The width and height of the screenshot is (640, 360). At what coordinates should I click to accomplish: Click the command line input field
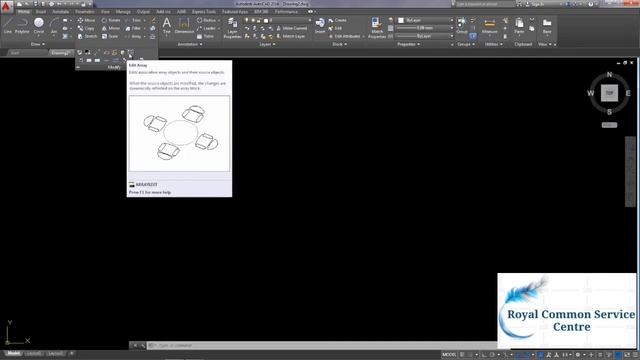[322, 345]
